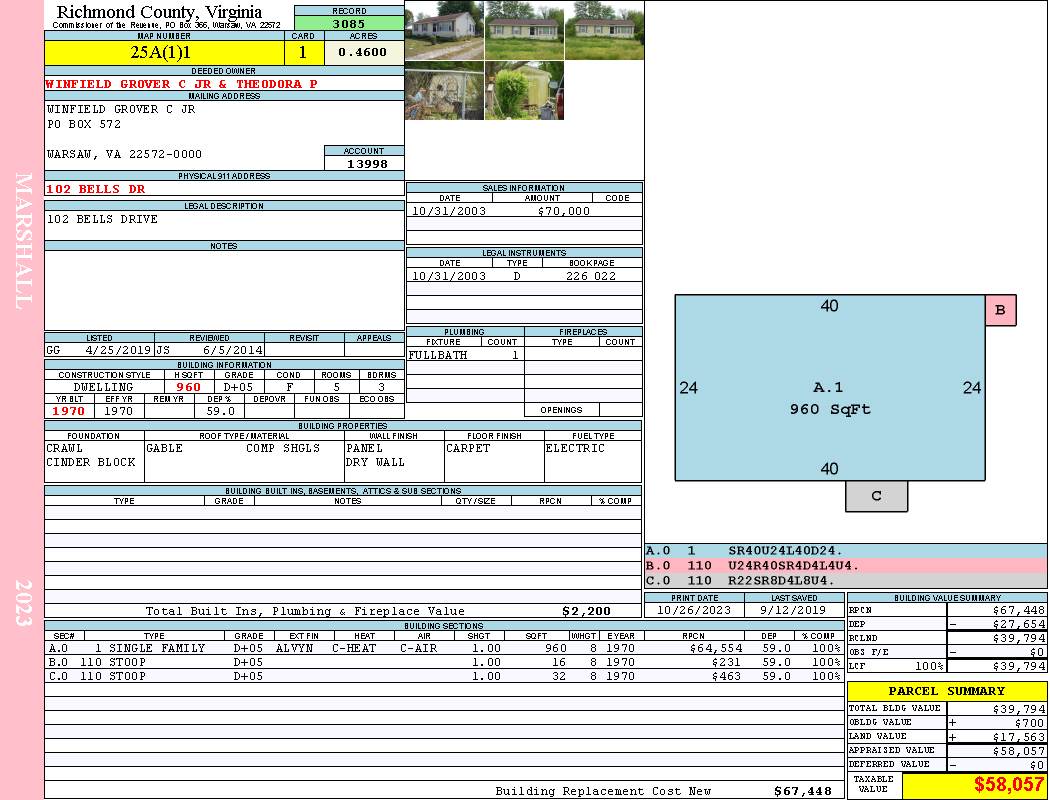This screenshot has width=1050, height=800.
Task: Click the FULLBATH plumbing fixture row
Action: pyautogui.click(x=465, y=355)
